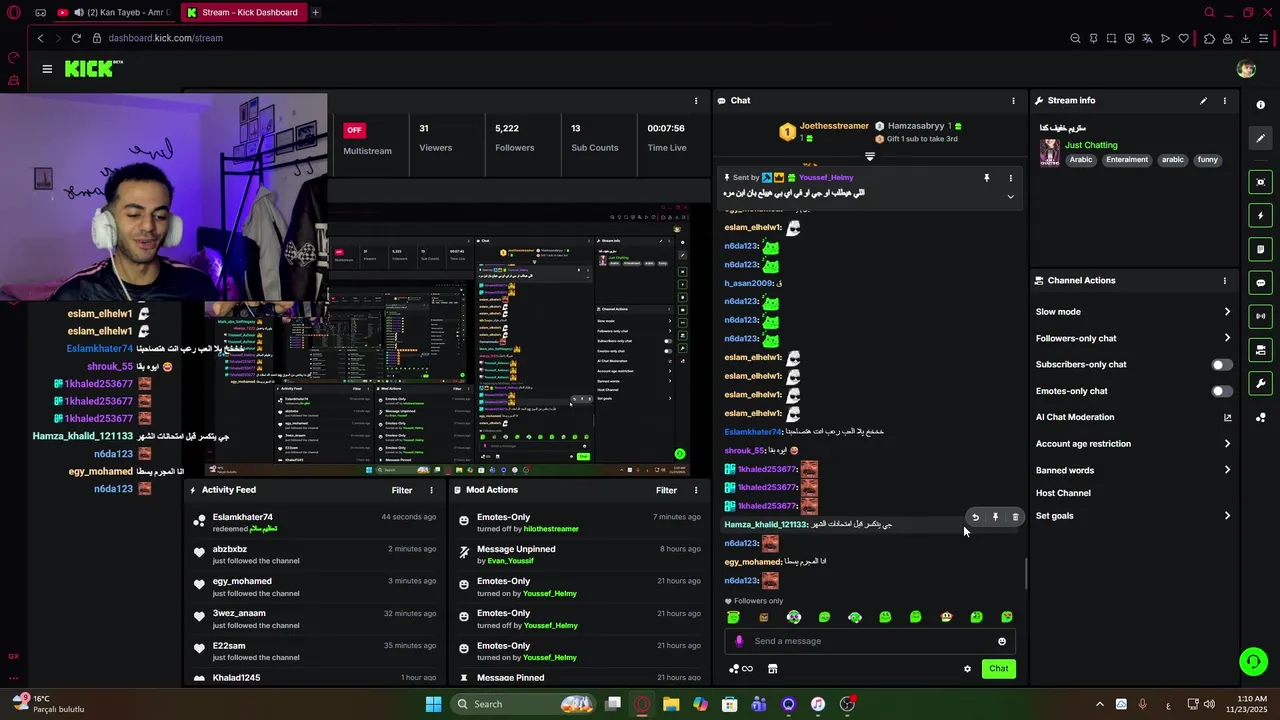Viewport: 1280px width, 720px height.
Task: Click the first green emote in quick row
Action: (x=733, y=617)
